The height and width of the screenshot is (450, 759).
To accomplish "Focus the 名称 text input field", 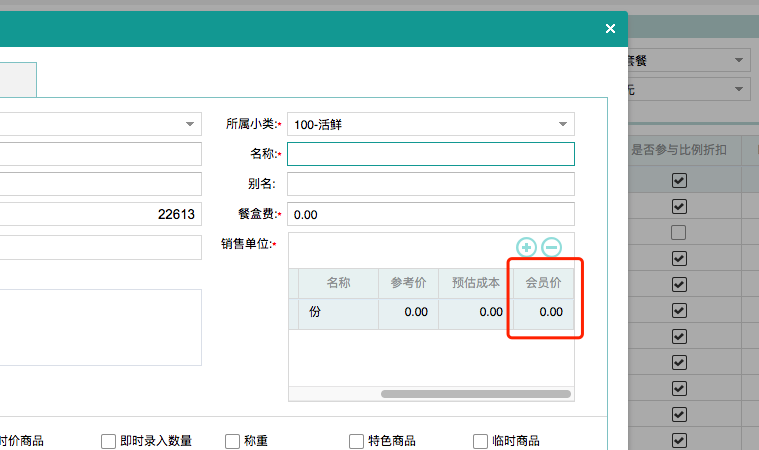I will (430, 154).
